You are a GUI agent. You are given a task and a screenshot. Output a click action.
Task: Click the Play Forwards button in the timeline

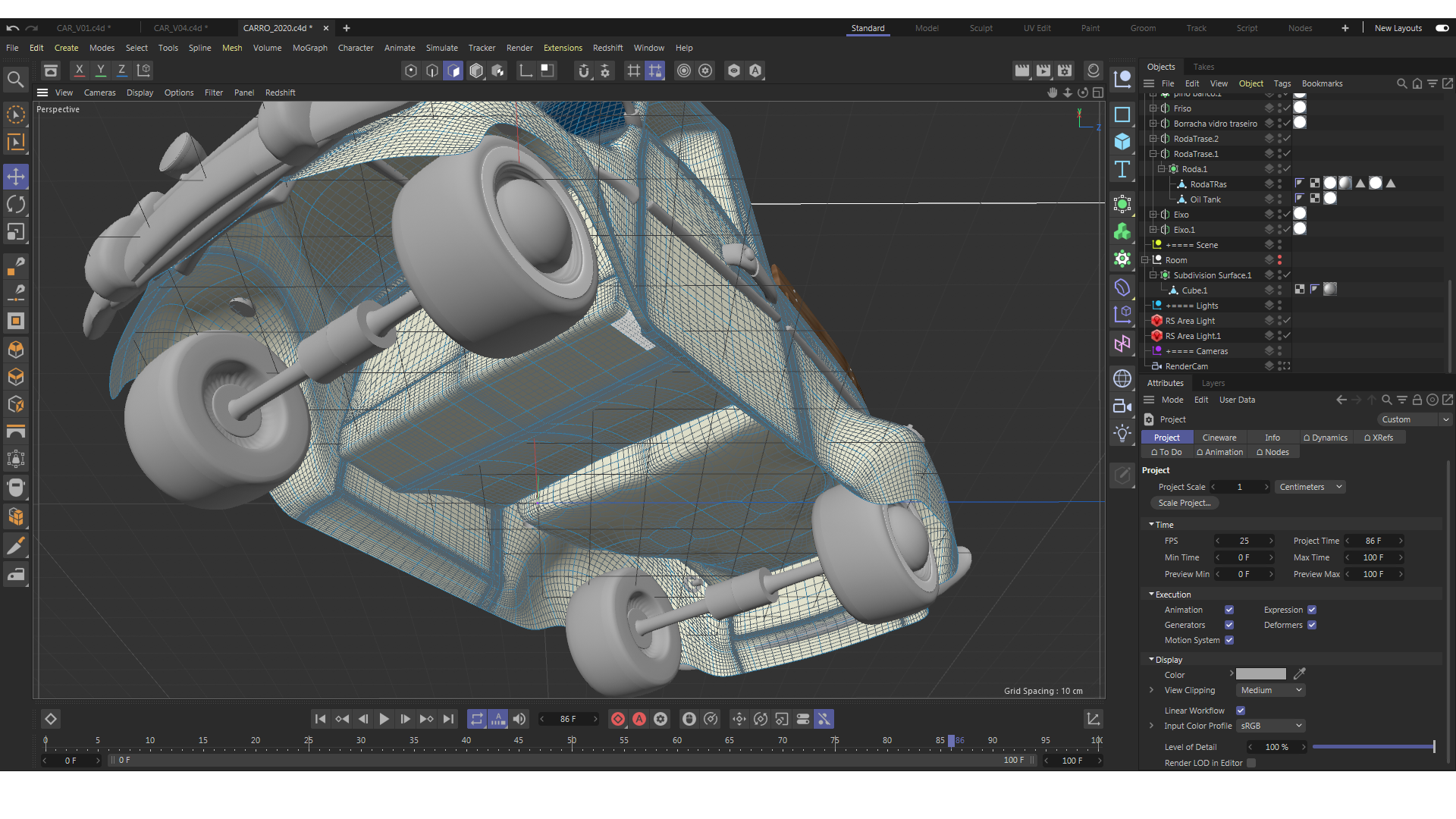(x=384, y=719)
